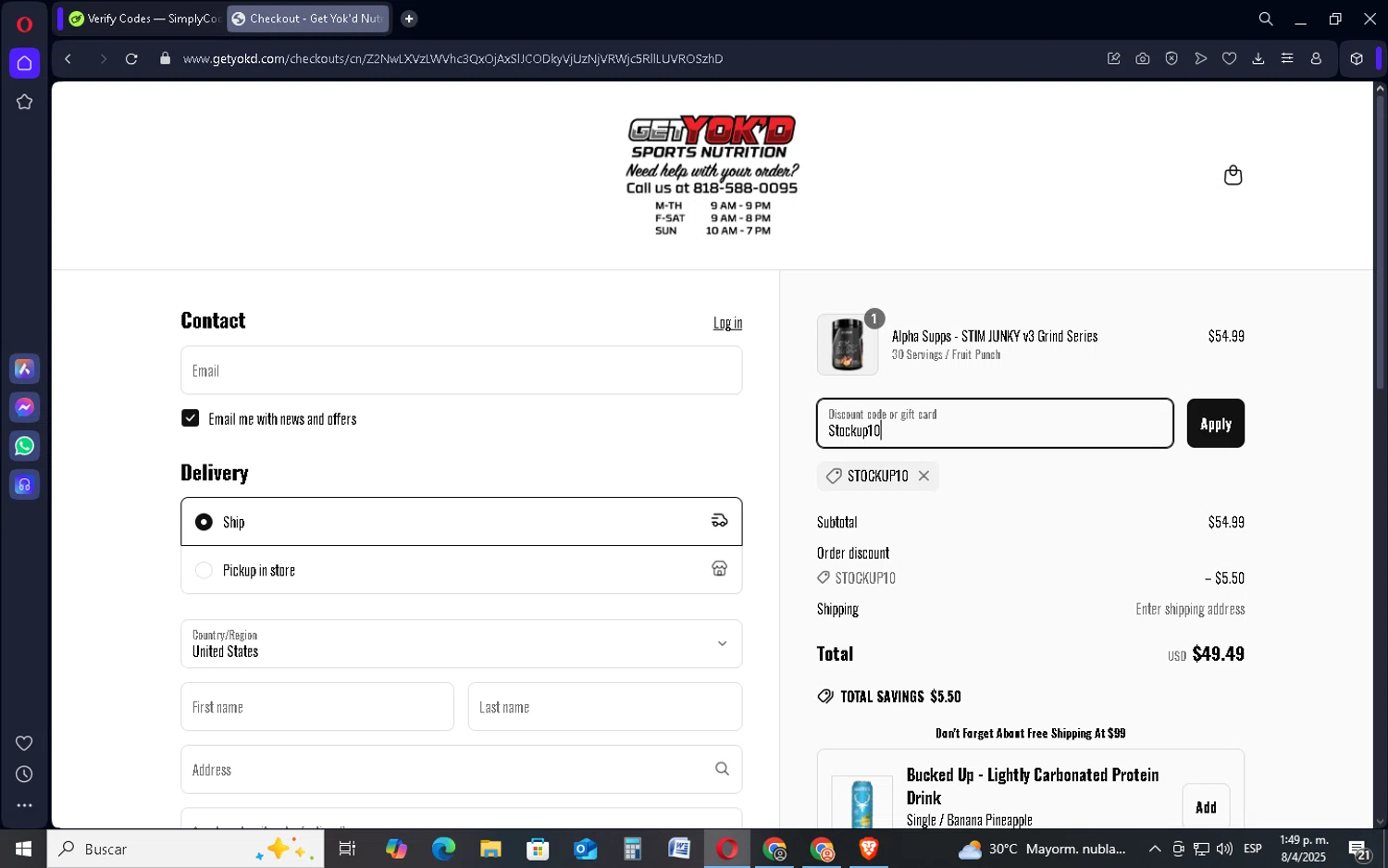Image resolution: width=1388 pixels, height=868 pixels.
Task: Click the First name field
Action: (x=317, y=707)
